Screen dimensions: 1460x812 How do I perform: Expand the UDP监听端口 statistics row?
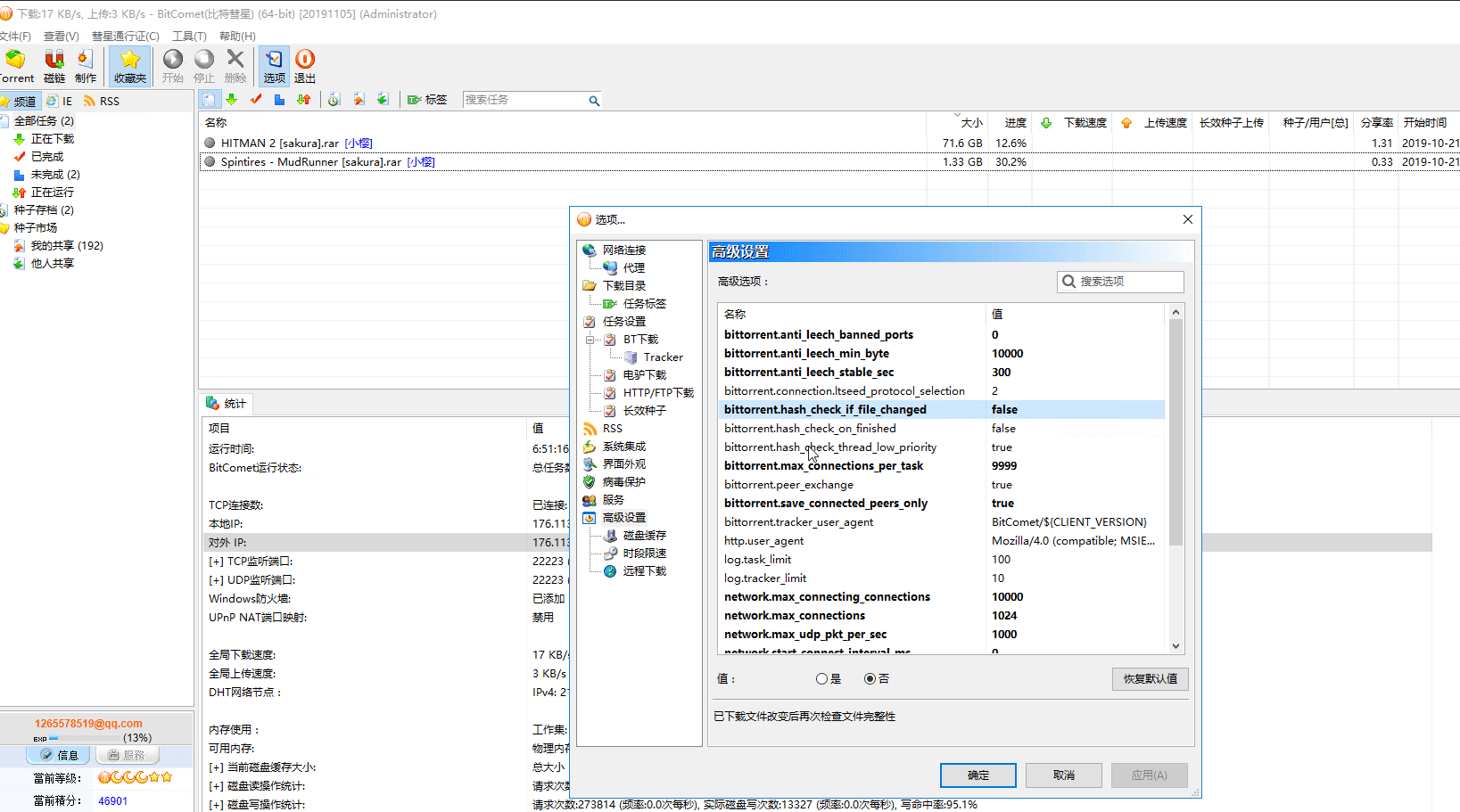(x=216, y=580)
